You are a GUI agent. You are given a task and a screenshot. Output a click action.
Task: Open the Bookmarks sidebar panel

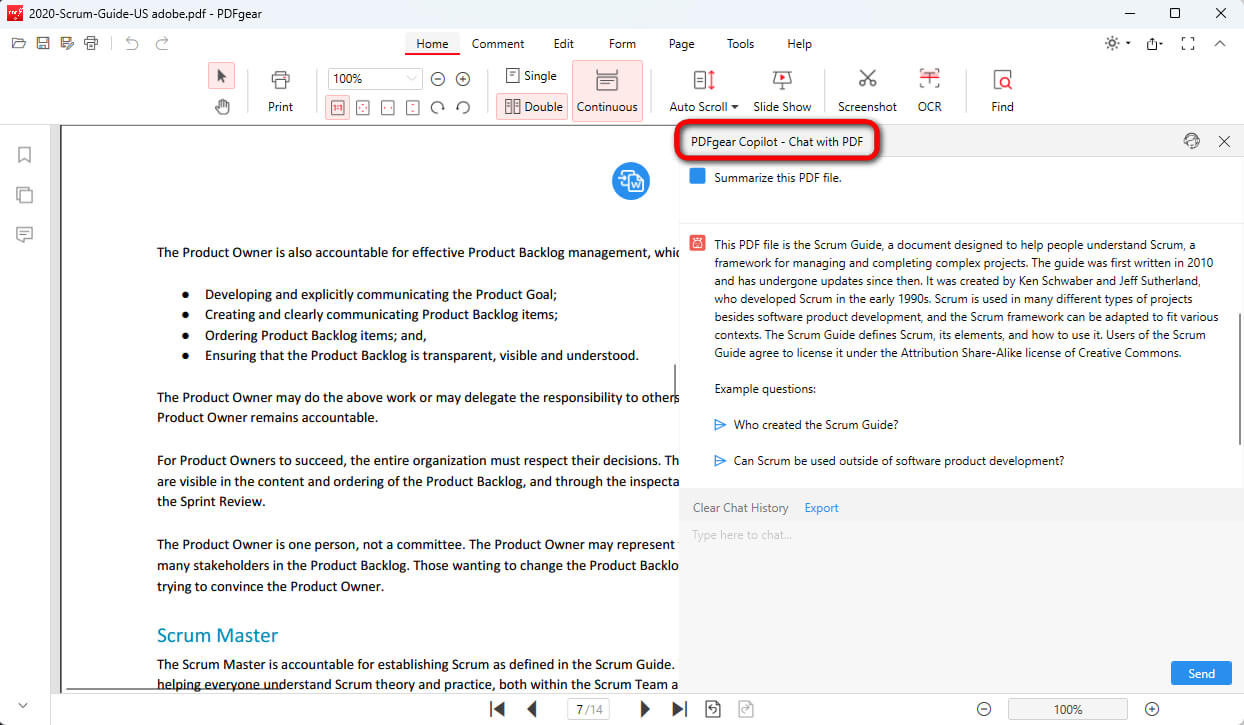pyautogui.click(x=23, y=154)
